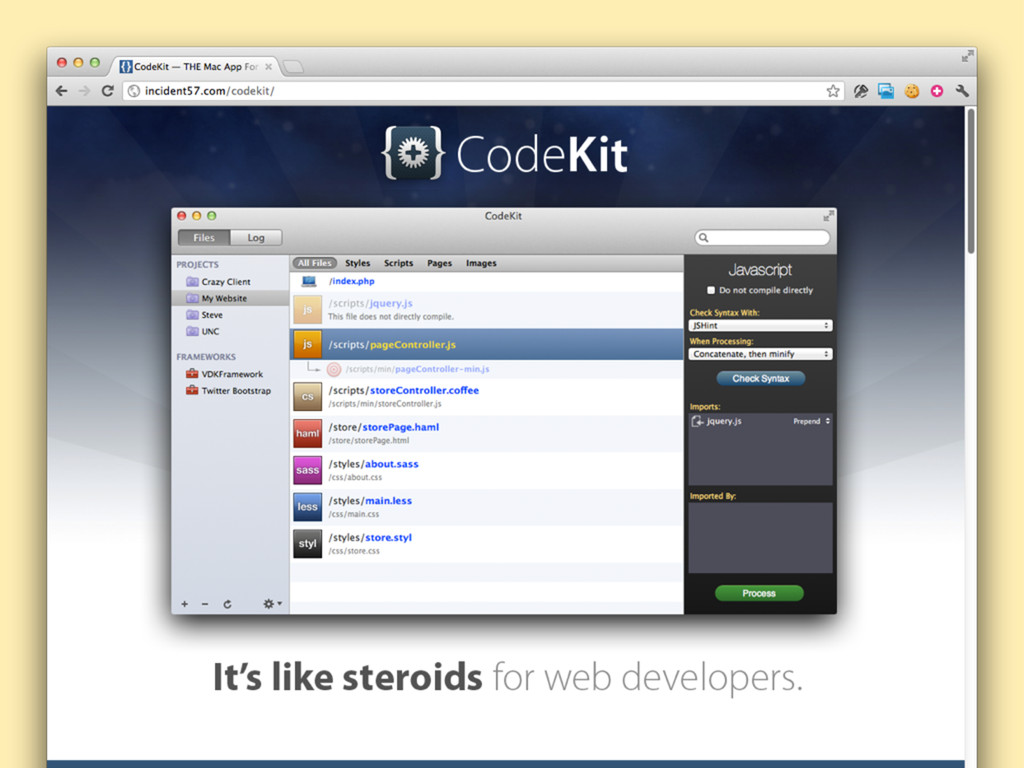This screenshot has height=768, width=1024.
Task: Click the Check Syntax button
Action: pyautogui.click(x=760, y=379)
